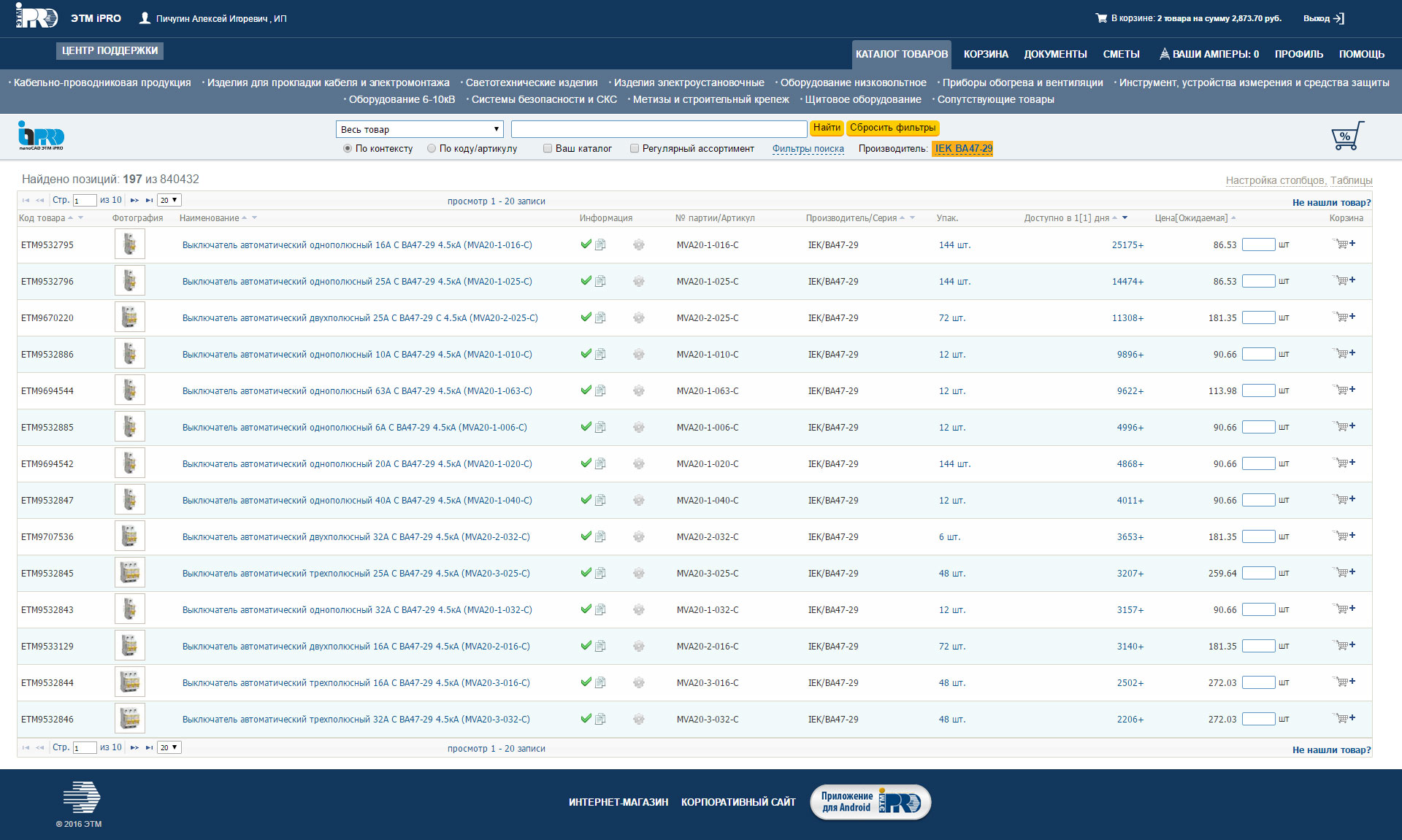Open 'ЦЕНТР ПОДДЕРЖКИ' button
The width and height of the screenshot is (1402, 840).
click(x=110, y=50)
